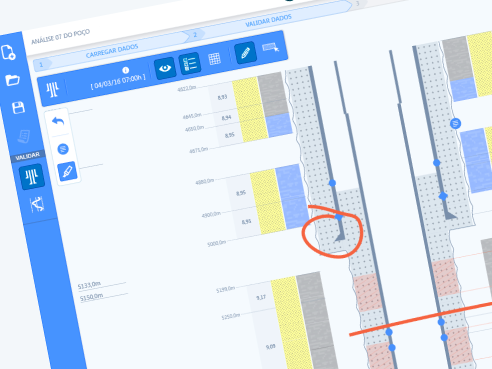Click the undo arrow icon
Image resolution: width=492 pixels, height=369 pixels.
pyautogui.click(x=58, y=121)
